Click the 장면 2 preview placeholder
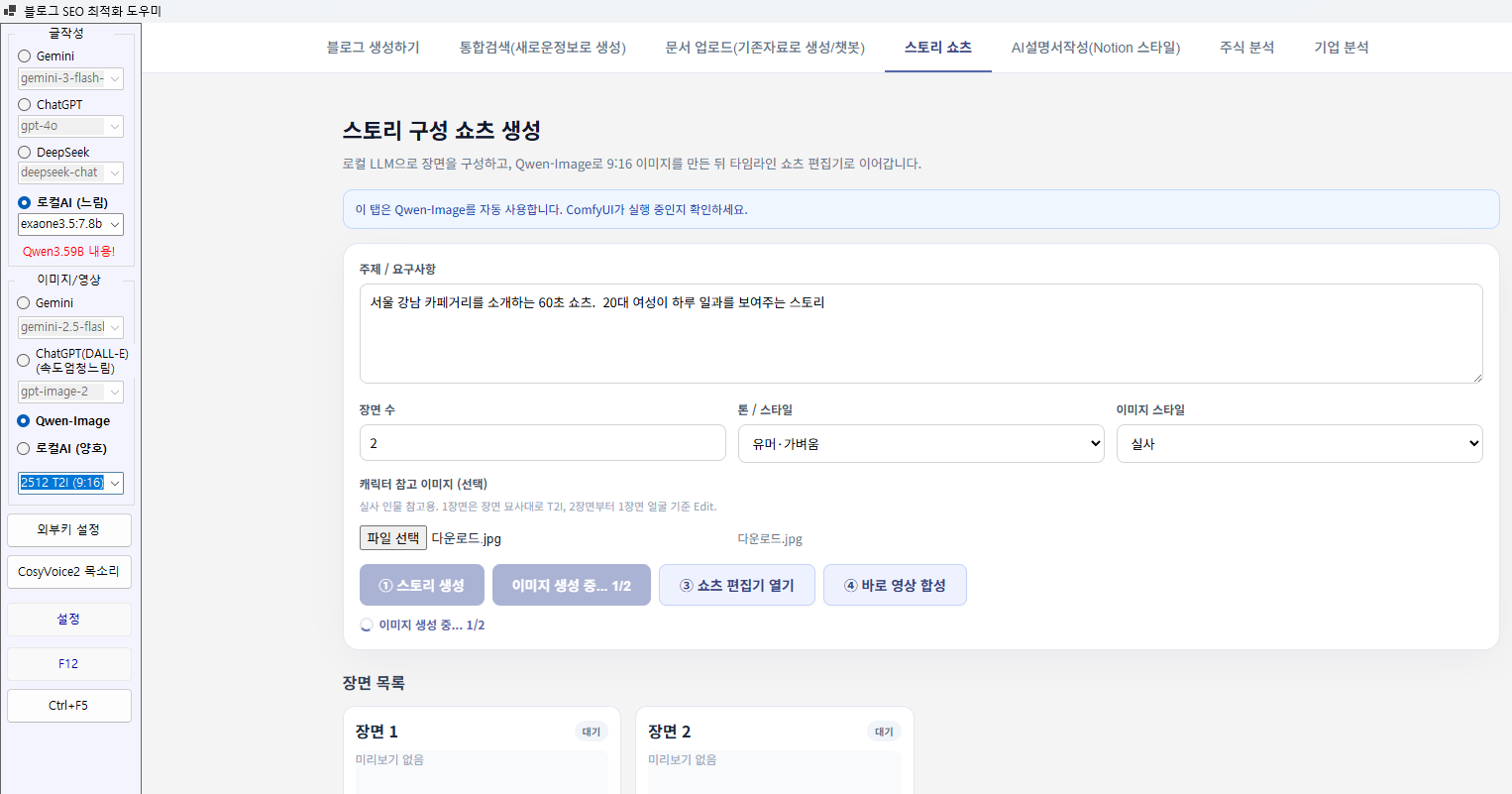Image resolution: width=1512 pixels, height=794 pixels. click(775, 772)
